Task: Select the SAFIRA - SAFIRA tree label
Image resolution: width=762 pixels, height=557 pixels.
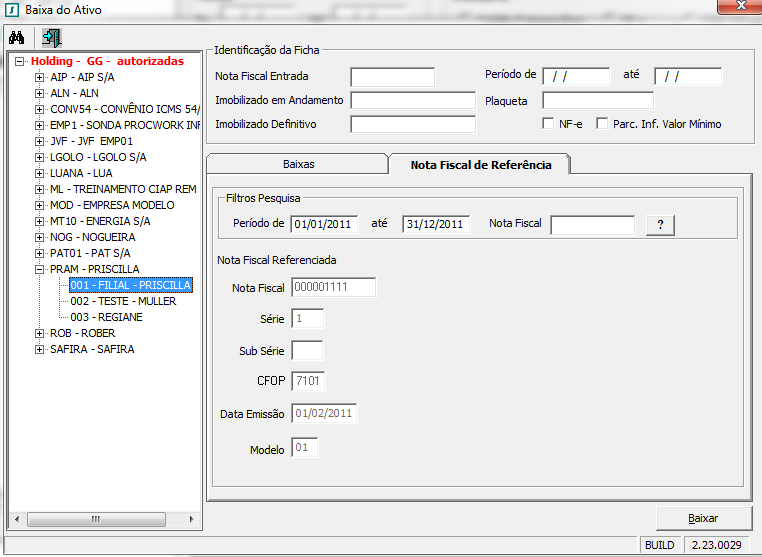Action: click(92, 349)
